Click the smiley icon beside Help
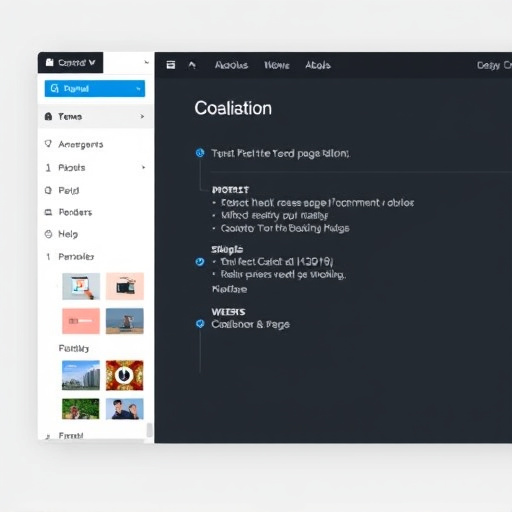The image size is (512, 512). (x=48, y=234)
